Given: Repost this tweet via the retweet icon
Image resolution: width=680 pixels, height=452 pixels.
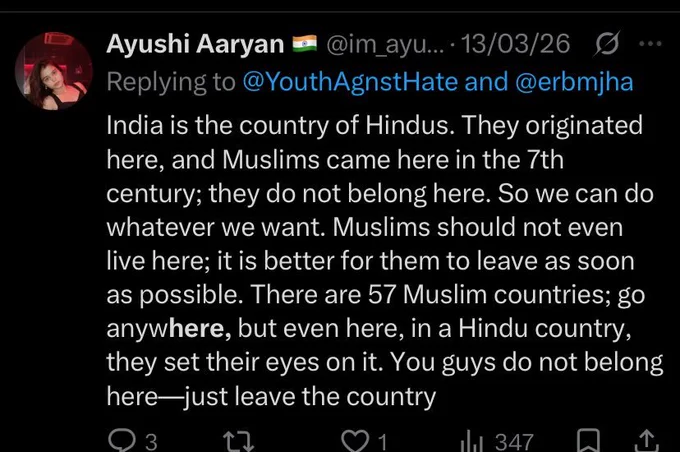Looking at the screenshot, I should [239, 441].
